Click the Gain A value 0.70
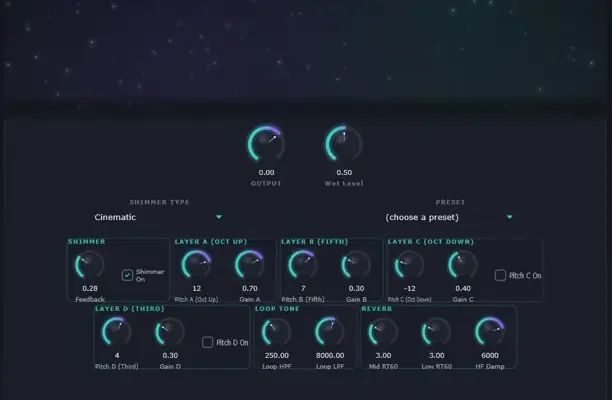612x400 pixels. (x=250, y=288)
